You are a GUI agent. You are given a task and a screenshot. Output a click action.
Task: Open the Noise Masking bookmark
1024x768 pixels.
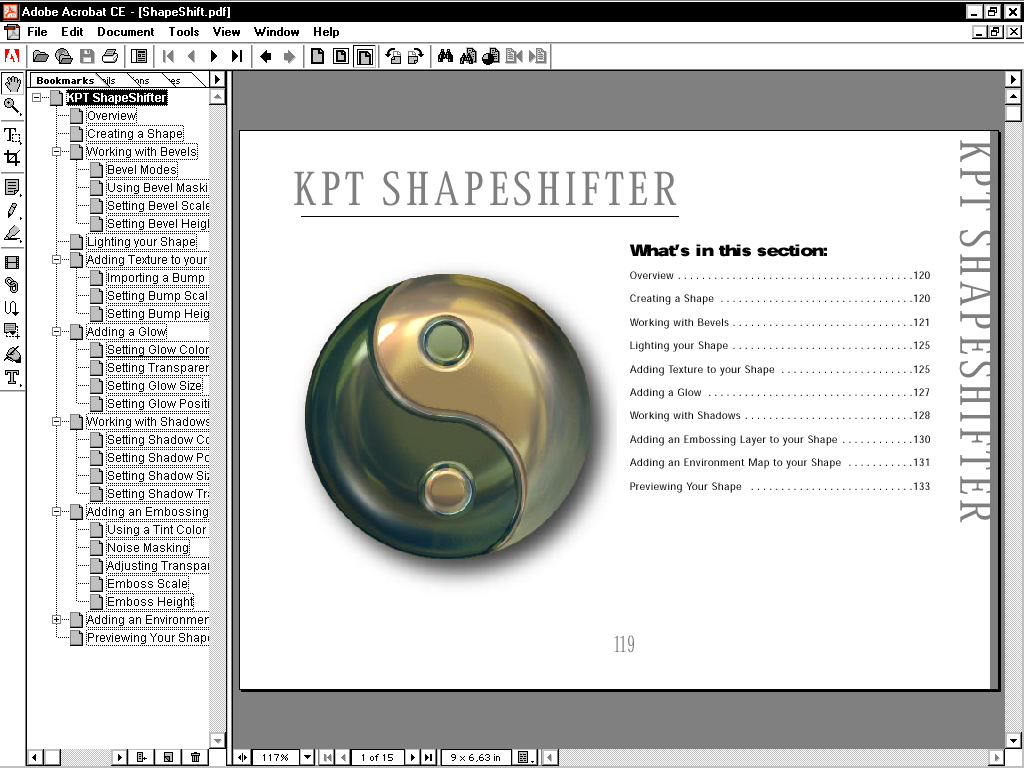[x=148, y=548]
